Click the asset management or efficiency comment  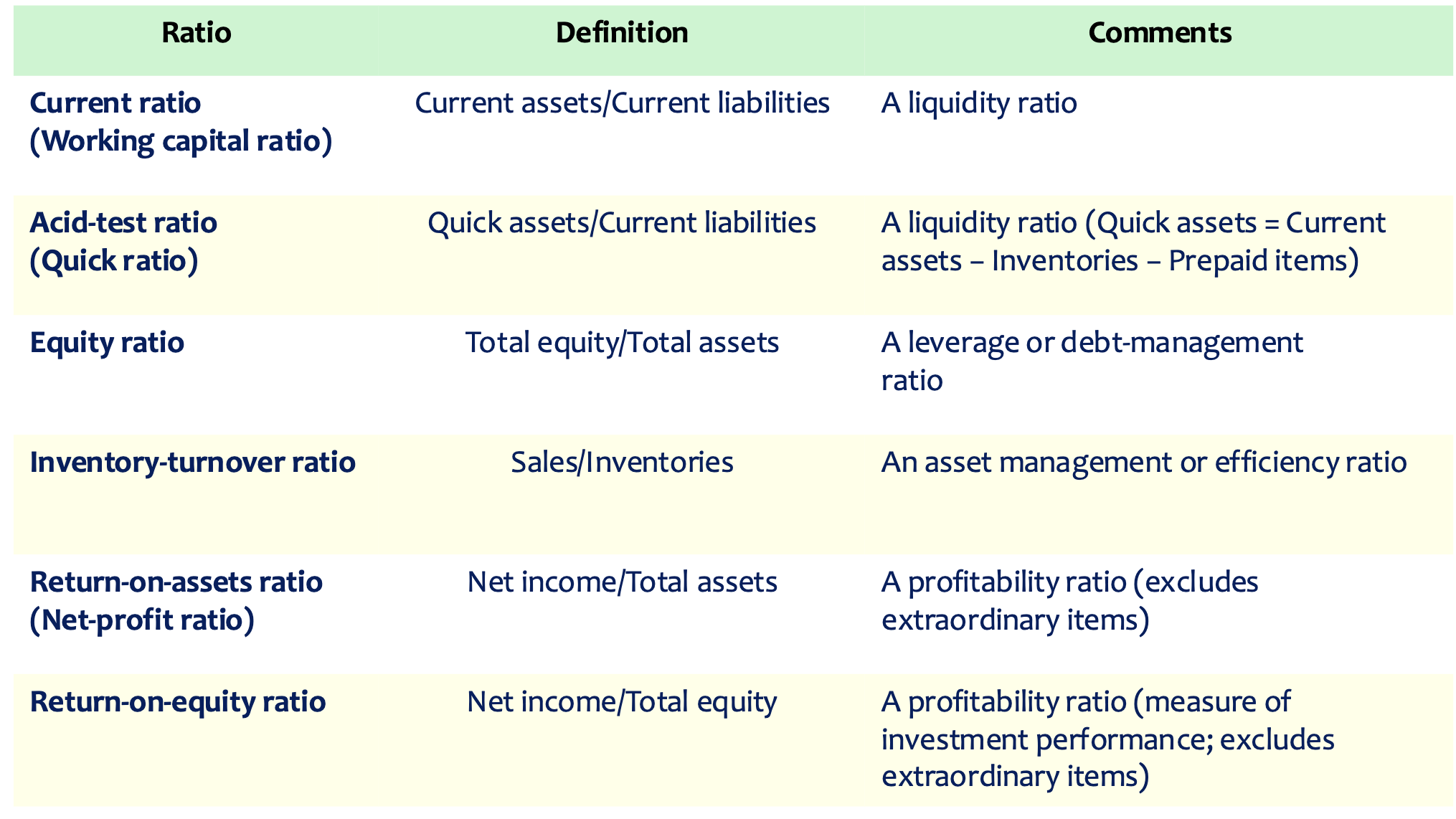tap(1143, 463)
